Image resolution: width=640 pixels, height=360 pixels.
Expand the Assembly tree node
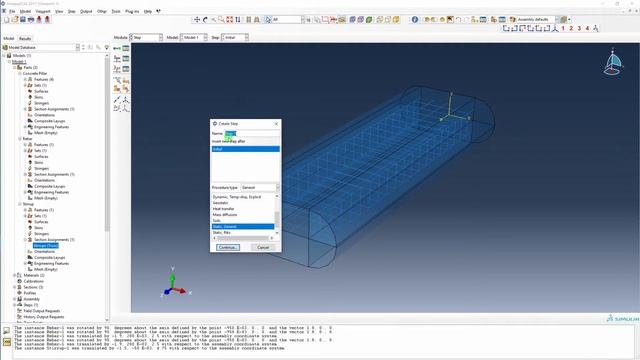pos(14,299)
